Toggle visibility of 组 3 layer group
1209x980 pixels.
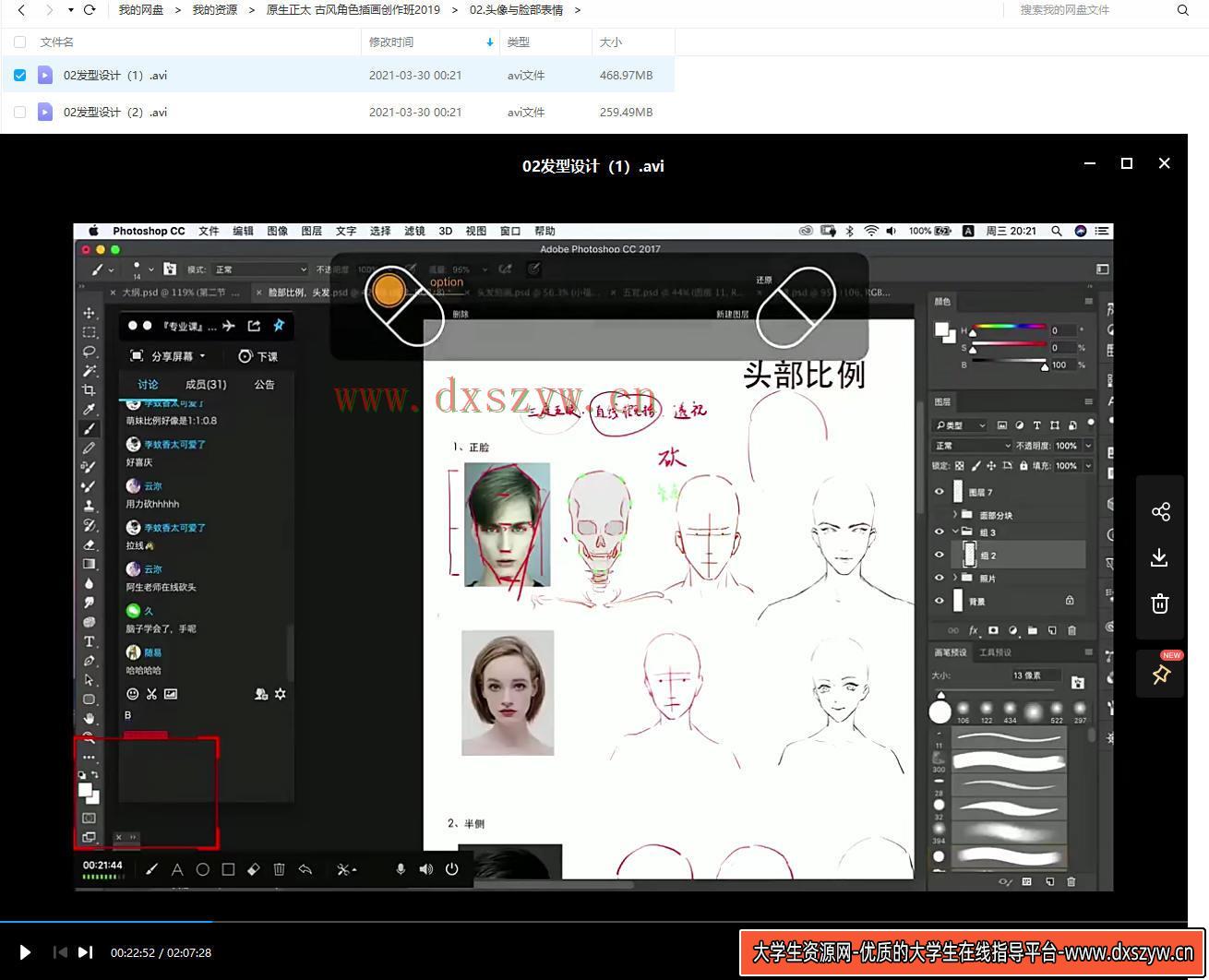coord(940,532)
